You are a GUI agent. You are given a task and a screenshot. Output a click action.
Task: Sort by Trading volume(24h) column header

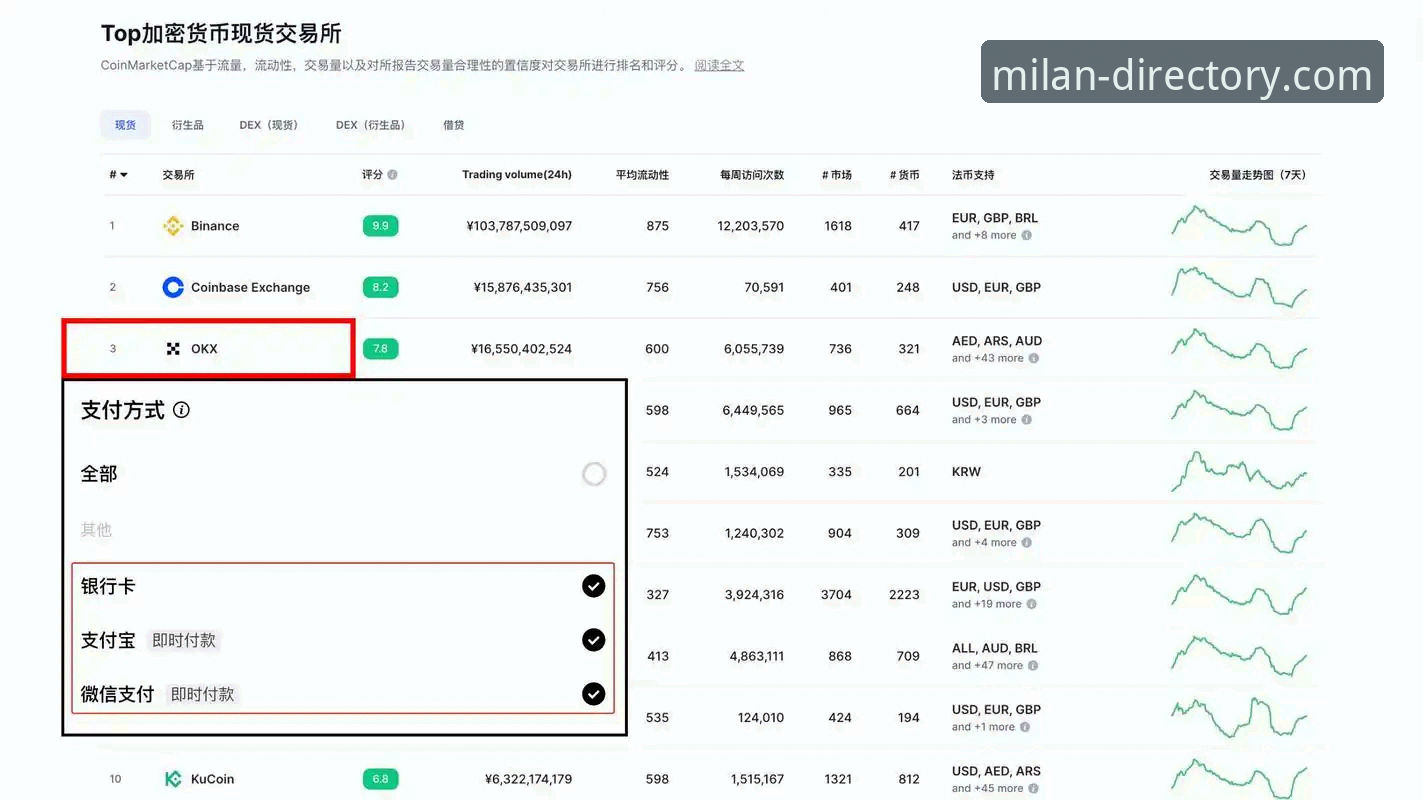[x=517, y=175]
